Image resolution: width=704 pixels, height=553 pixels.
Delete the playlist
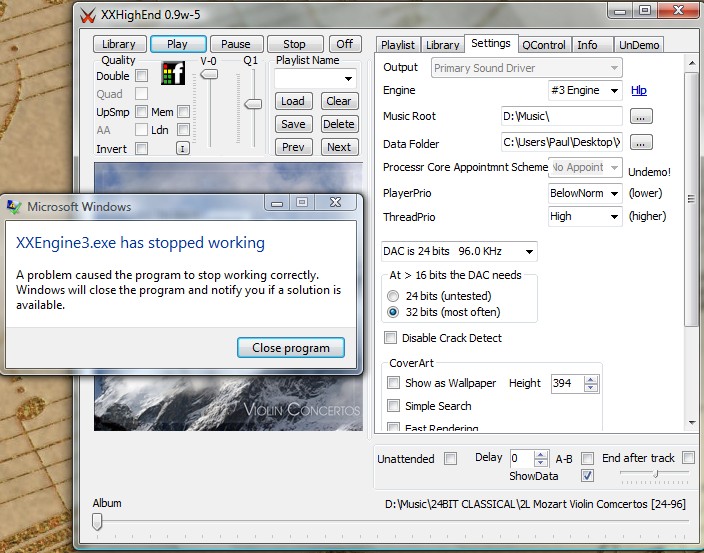click(339, 124)
